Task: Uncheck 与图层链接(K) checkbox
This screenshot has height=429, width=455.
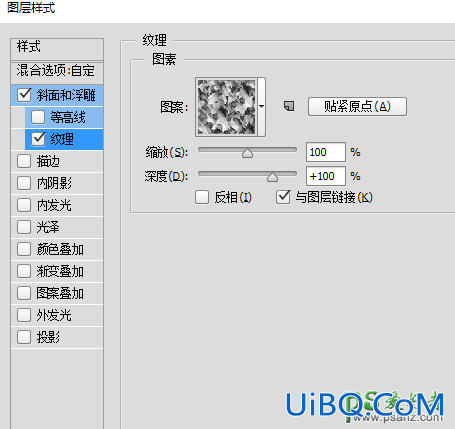Action: [x=283, y=197]
